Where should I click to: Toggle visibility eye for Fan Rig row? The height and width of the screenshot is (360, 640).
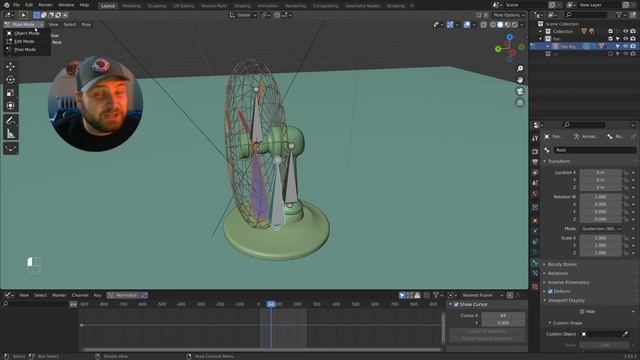[x=625, y=46]
